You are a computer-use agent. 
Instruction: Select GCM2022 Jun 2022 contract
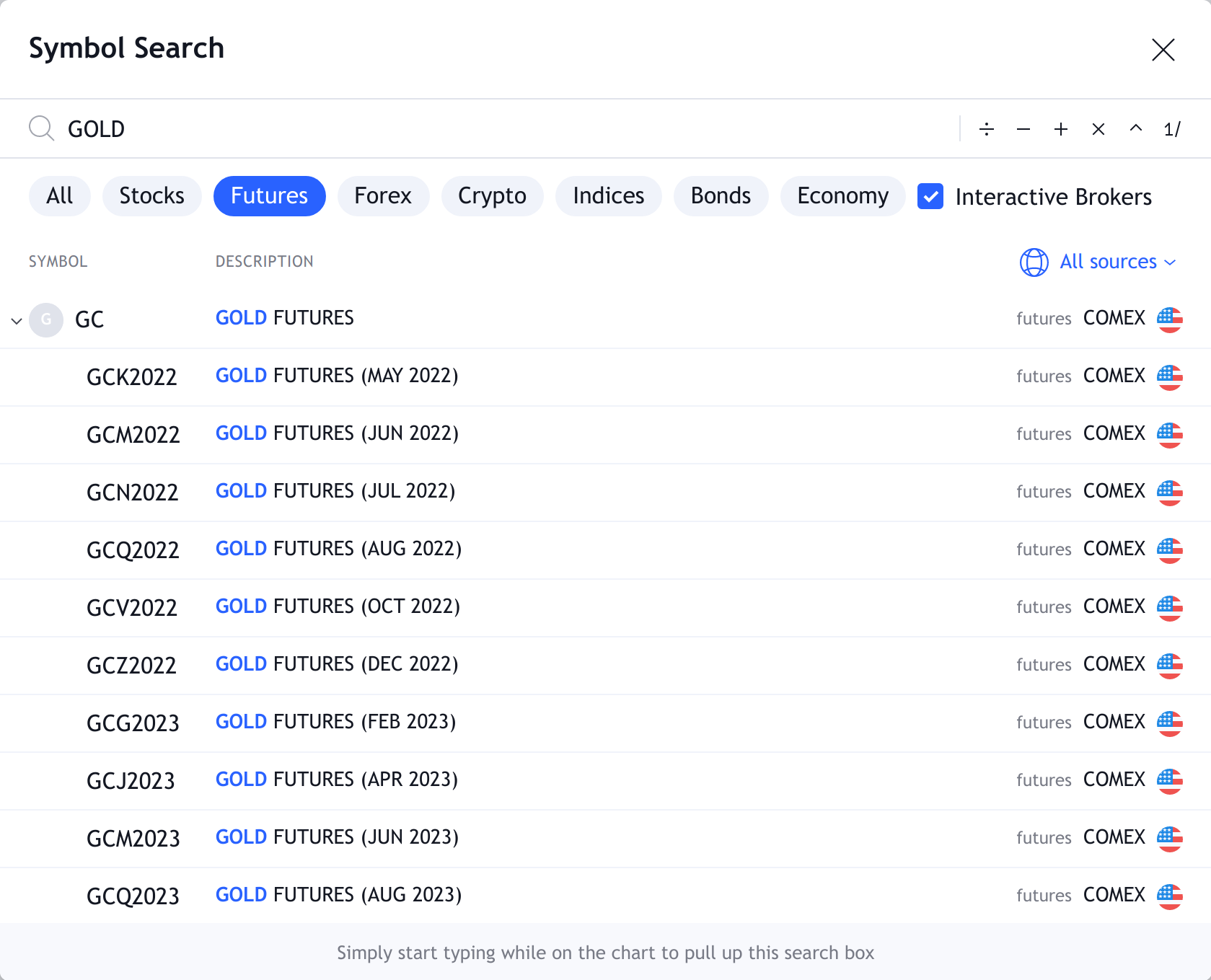pyautogui.click(x=605, y=435)
